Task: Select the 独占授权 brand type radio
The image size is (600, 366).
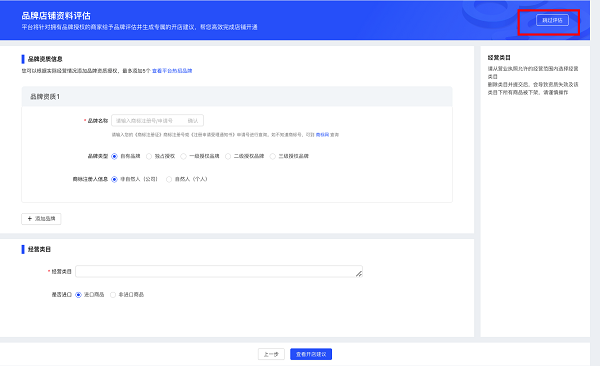Action: tap(149, 156)
